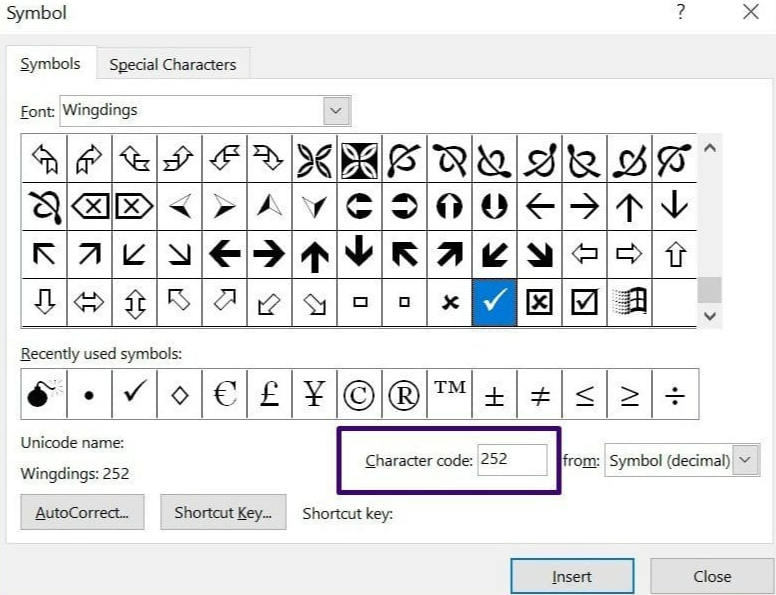Viewport: 776px width, 595px height.
Task: Select the small outlined rectangle symbol
Action: (359, 302)
